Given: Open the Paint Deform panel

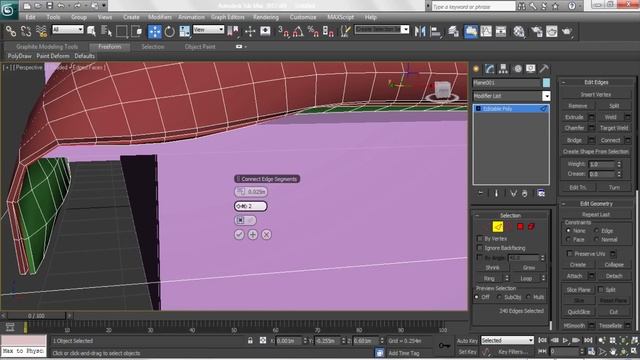Looking at the screenshot, I should [x=53, y=56].
